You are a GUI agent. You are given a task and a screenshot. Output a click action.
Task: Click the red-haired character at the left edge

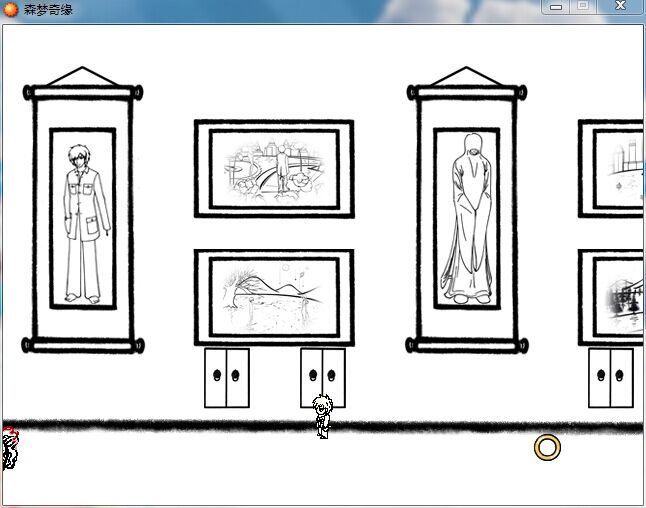tap(10, 448)
